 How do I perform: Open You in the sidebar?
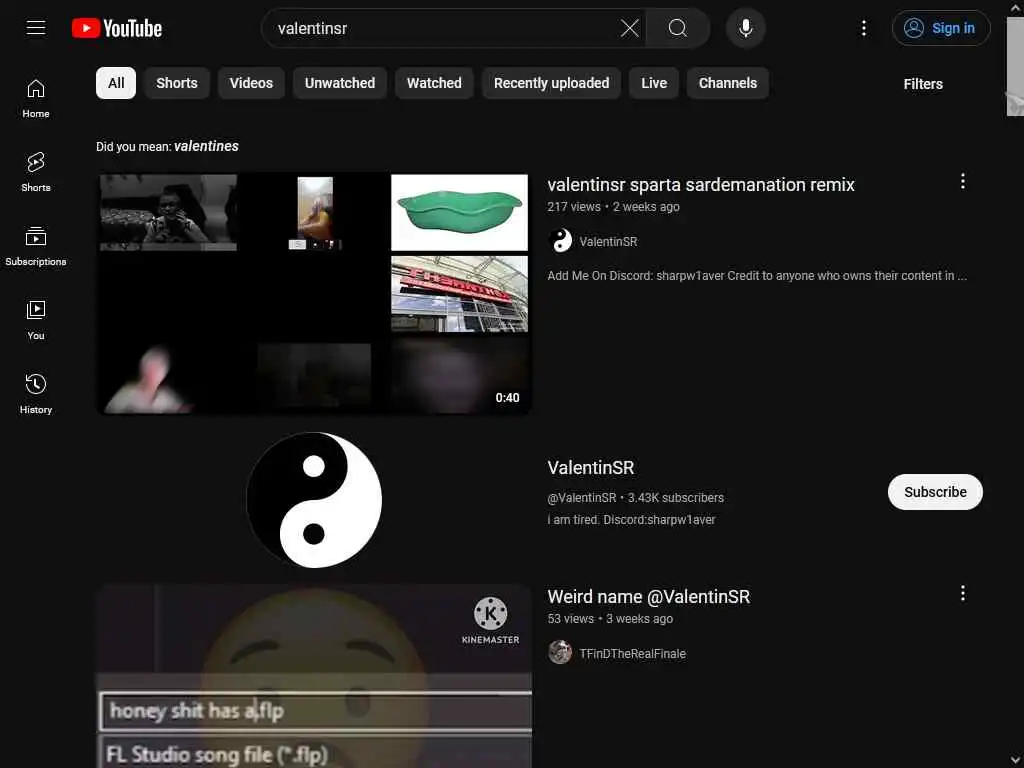(x=36, y=320)
